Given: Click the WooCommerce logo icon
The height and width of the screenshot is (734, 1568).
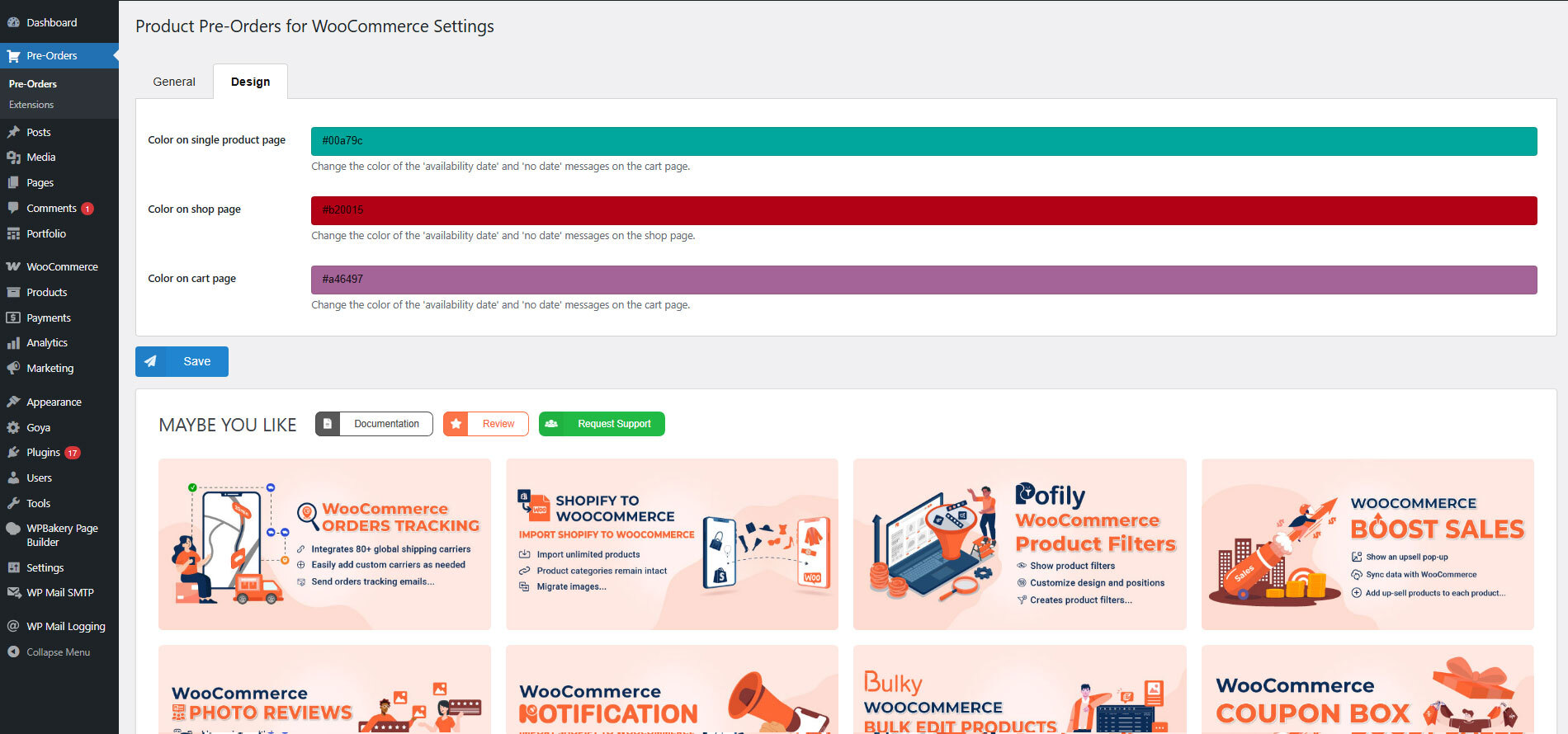Looking at the screenshot, I should click(13, 266).
